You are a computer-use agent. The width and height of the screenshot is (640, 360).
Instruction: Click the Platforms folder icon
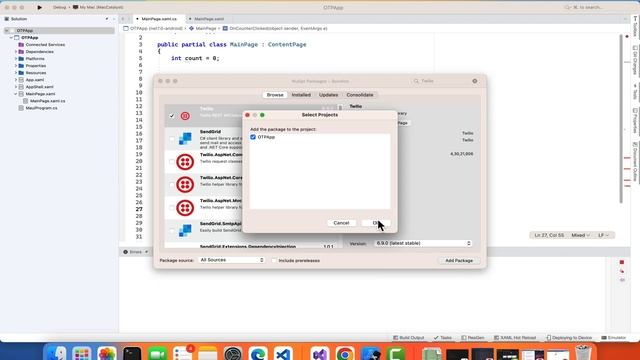click(21, 59)
